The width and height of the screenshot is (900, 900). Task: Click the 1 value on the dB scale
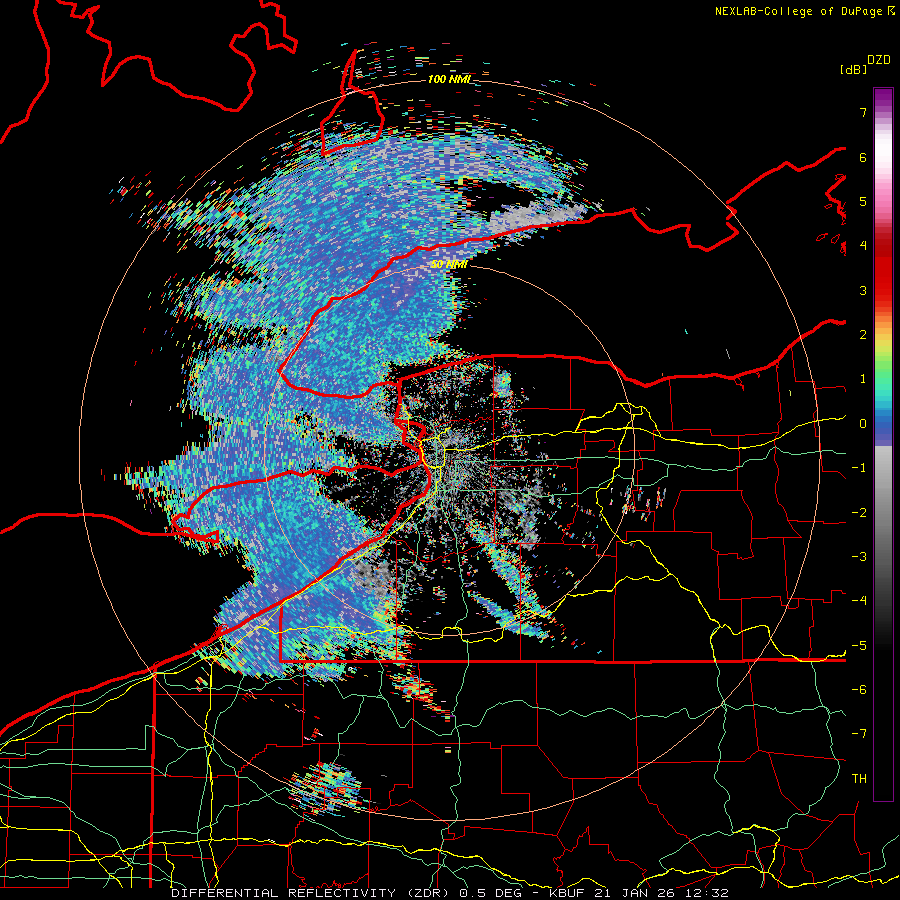tap(863, 379)
